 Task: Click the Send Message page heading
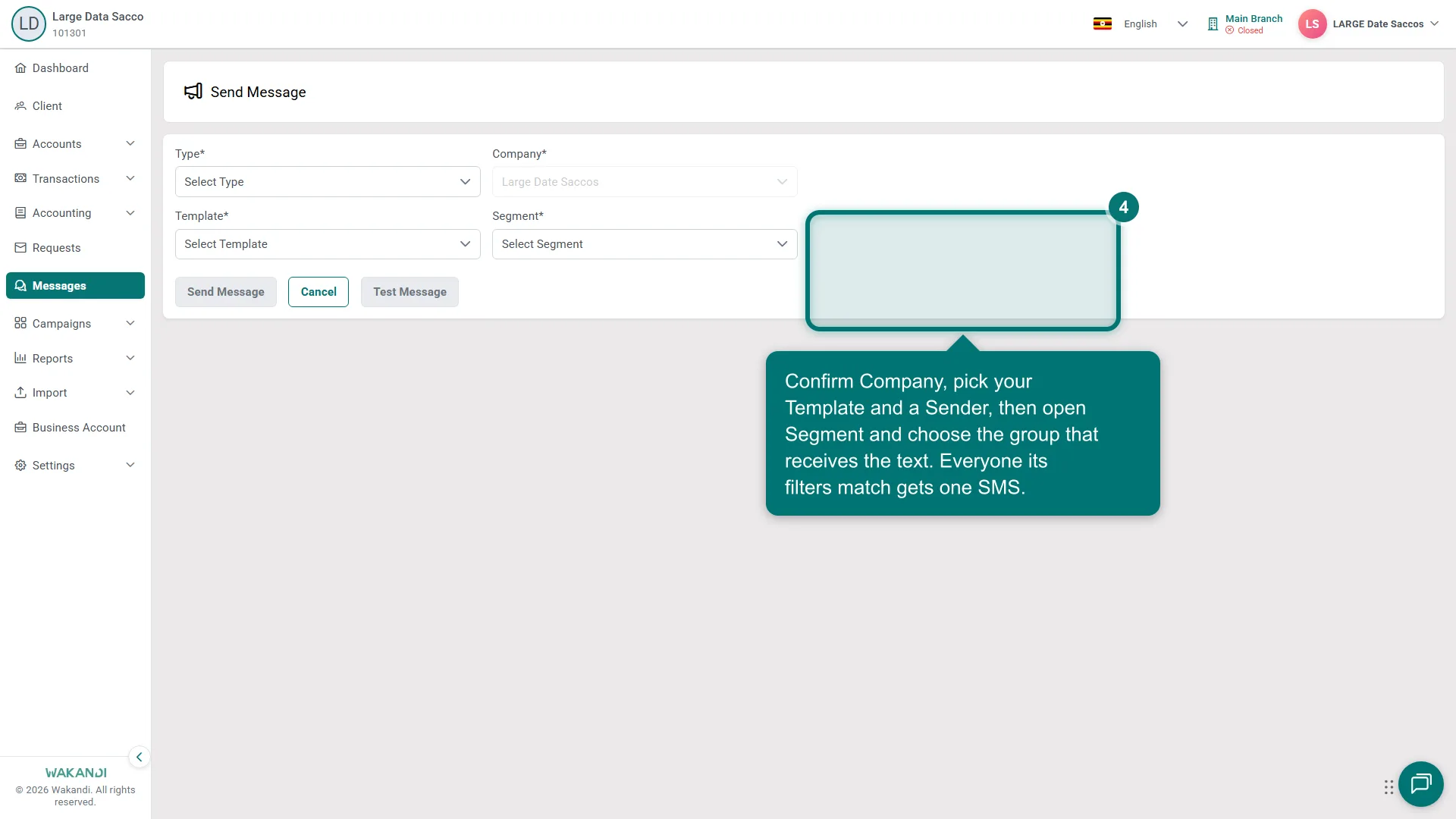pyautogui.click(x=259, y=92)
